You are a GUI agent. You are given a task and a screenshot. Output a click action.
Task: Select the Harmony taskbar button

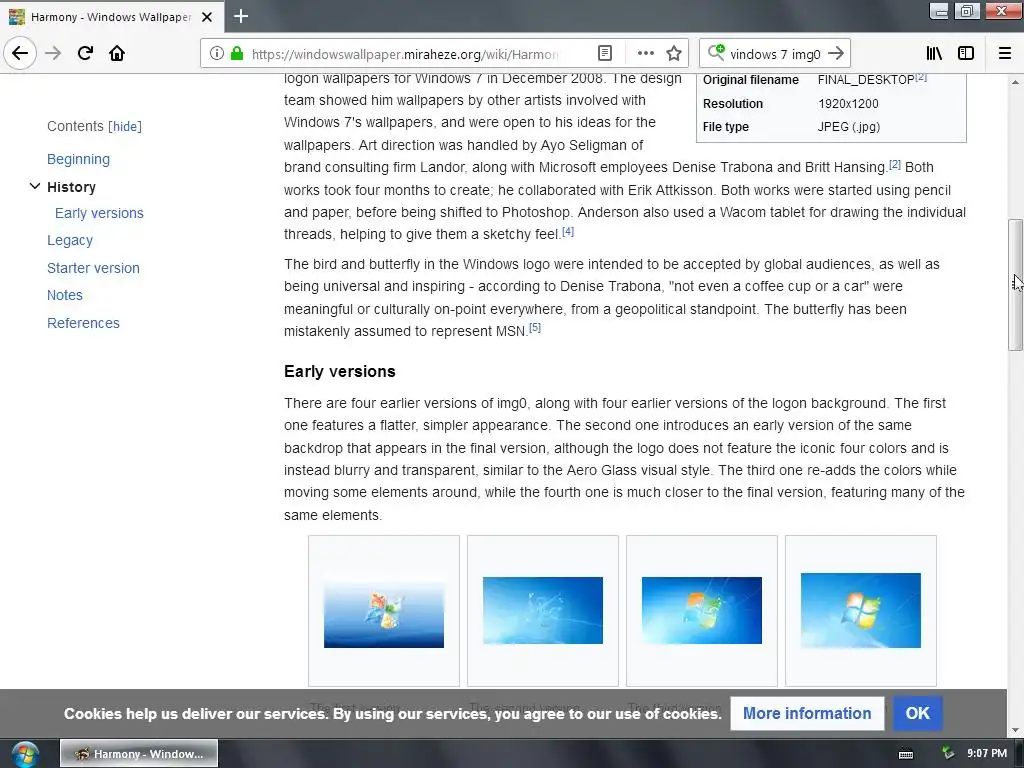pos(139,754)
